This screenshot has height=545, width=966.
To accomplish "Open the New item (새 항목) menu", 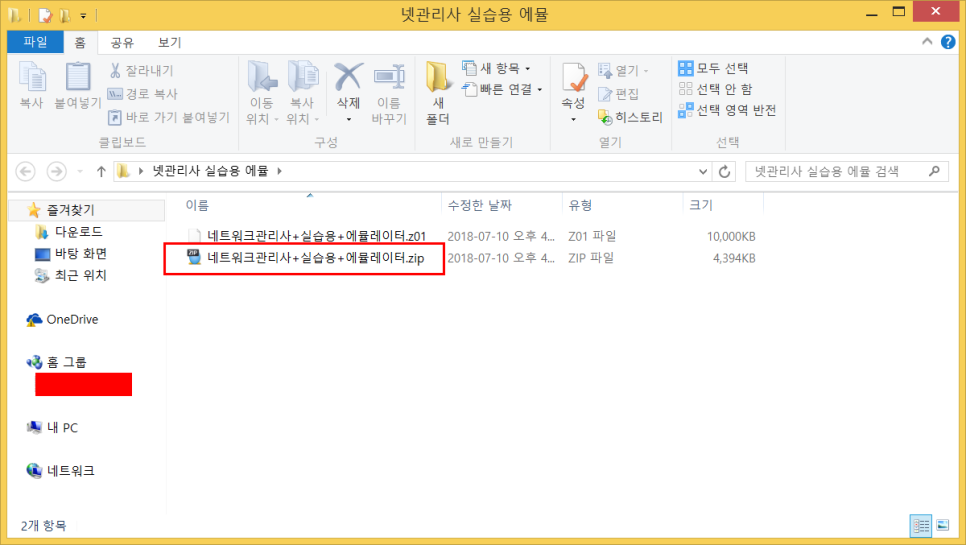I will 496,68.
